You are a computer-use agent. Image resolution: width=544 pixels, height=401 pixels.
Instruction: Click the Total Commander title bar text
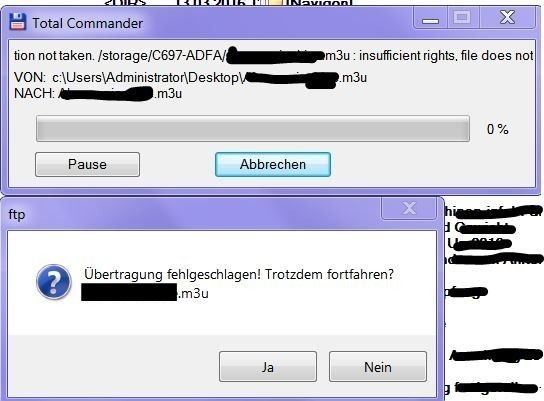pos(87,23)
